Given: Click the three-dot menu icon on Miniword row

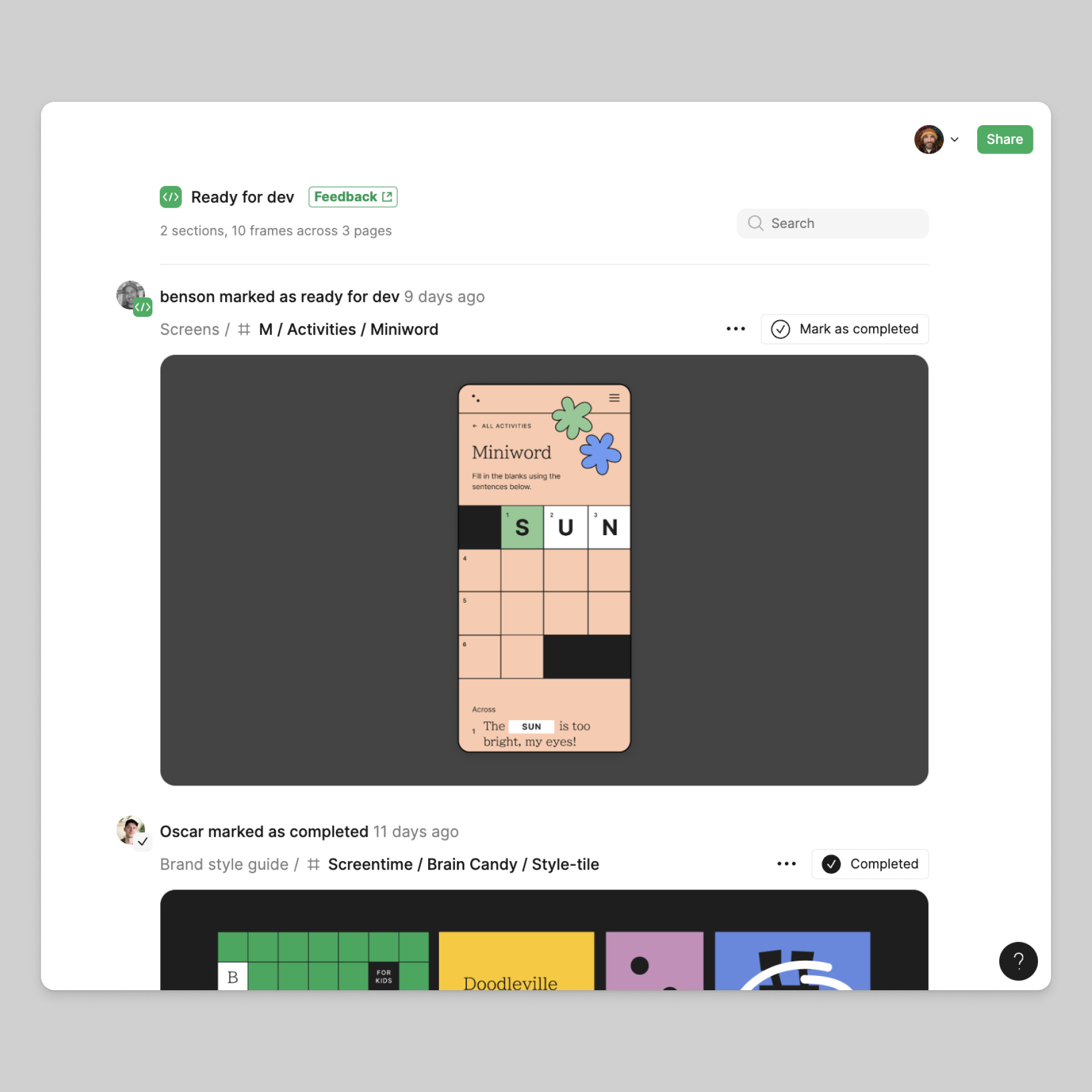Looking at the screenshot, I should click(x=736, y=328).
